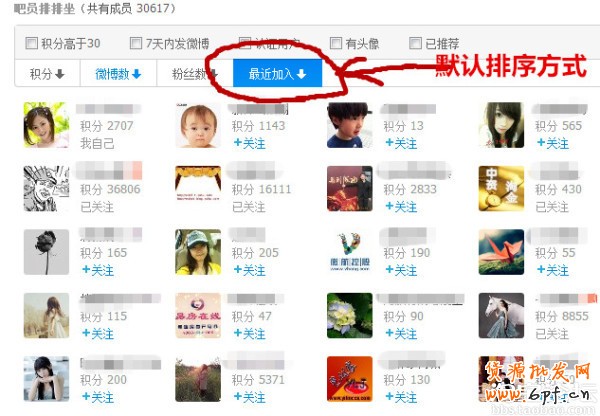Follow the member with 积分 190
Image resolution: width=600 pixels, height=416 pixels.
coord(401,270)
